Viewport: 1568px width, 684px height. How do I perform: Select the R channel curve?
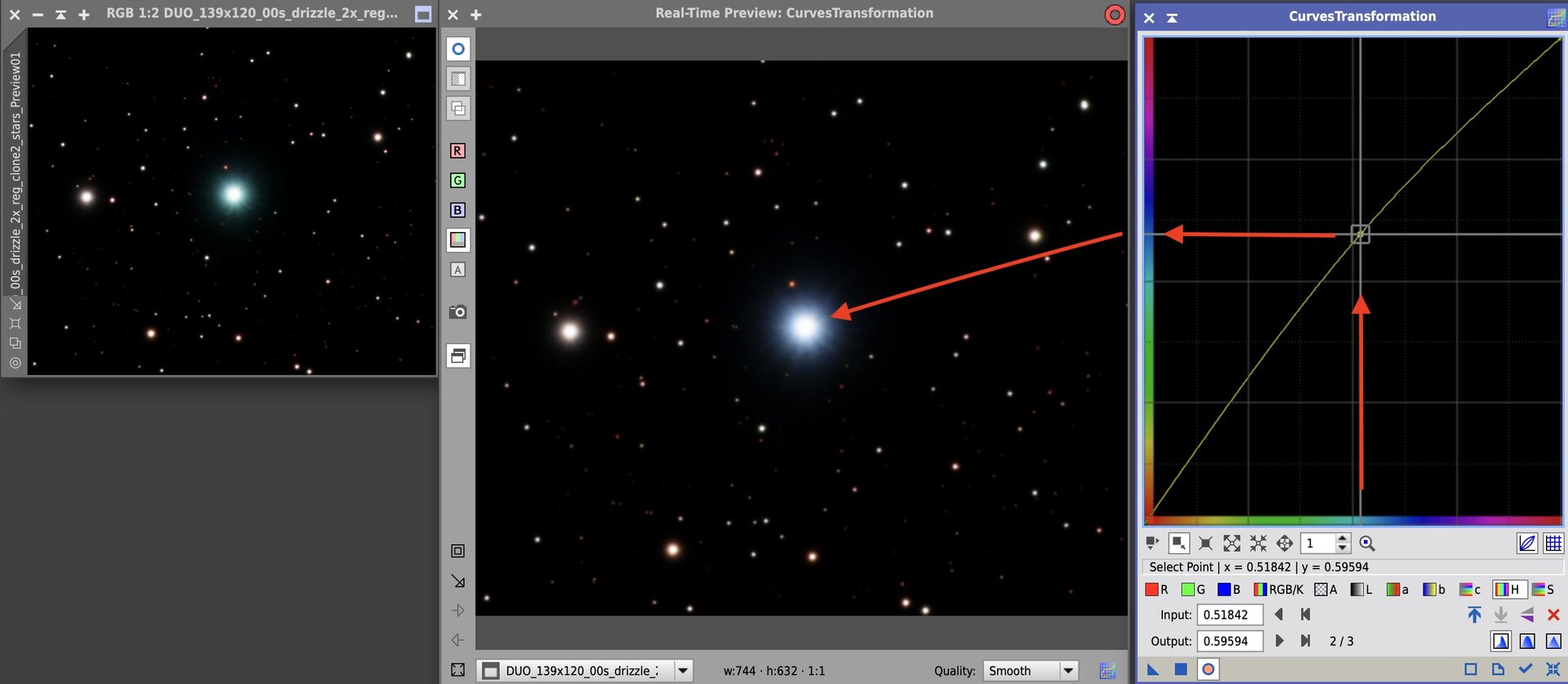1156,589
